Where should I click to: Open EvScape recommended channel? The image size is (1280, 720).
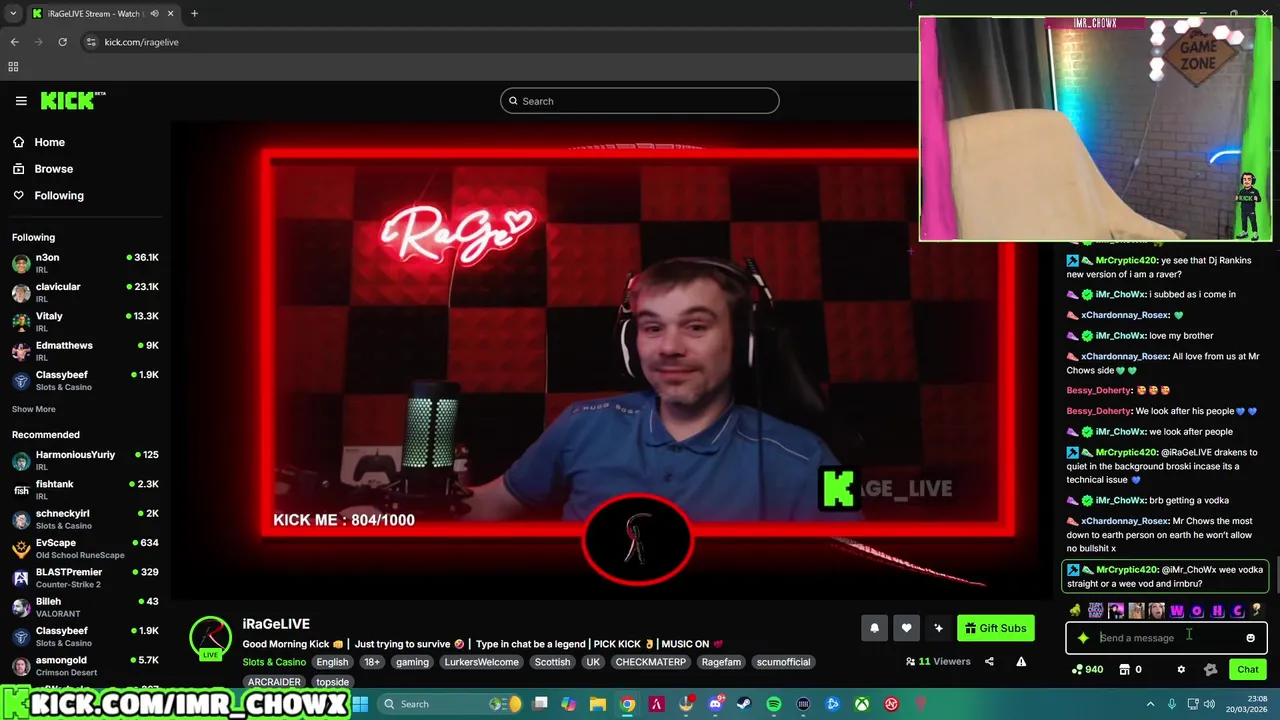click(85, 549)
